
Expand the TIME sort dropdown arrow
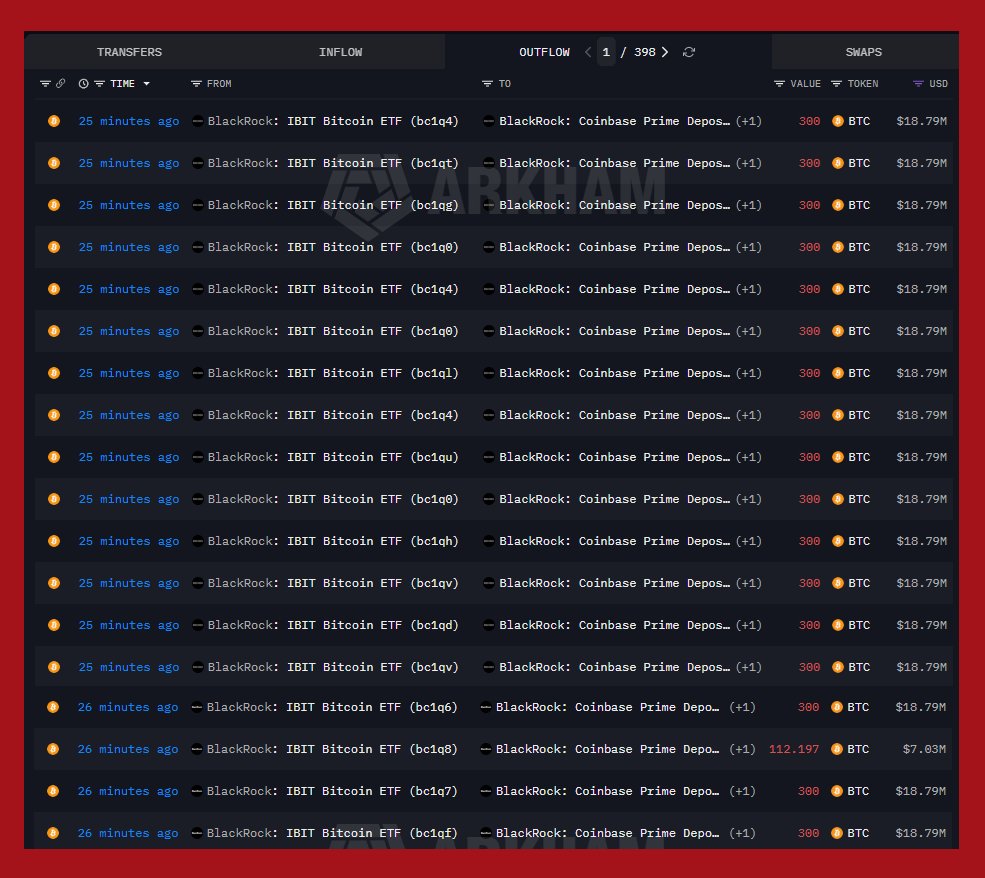click(146, 84)
